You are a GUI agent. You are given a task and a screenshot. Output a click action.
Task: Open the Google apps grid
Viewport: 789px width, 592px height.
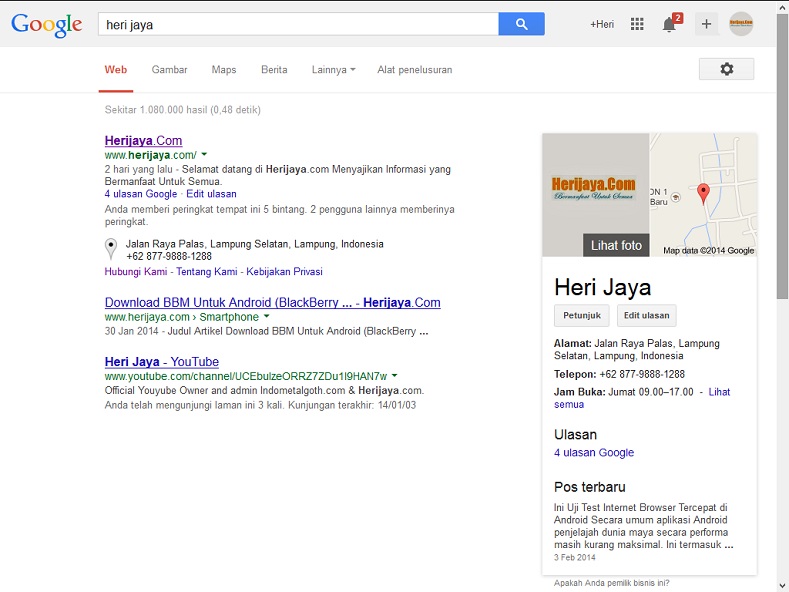click(x=637, y=24)
